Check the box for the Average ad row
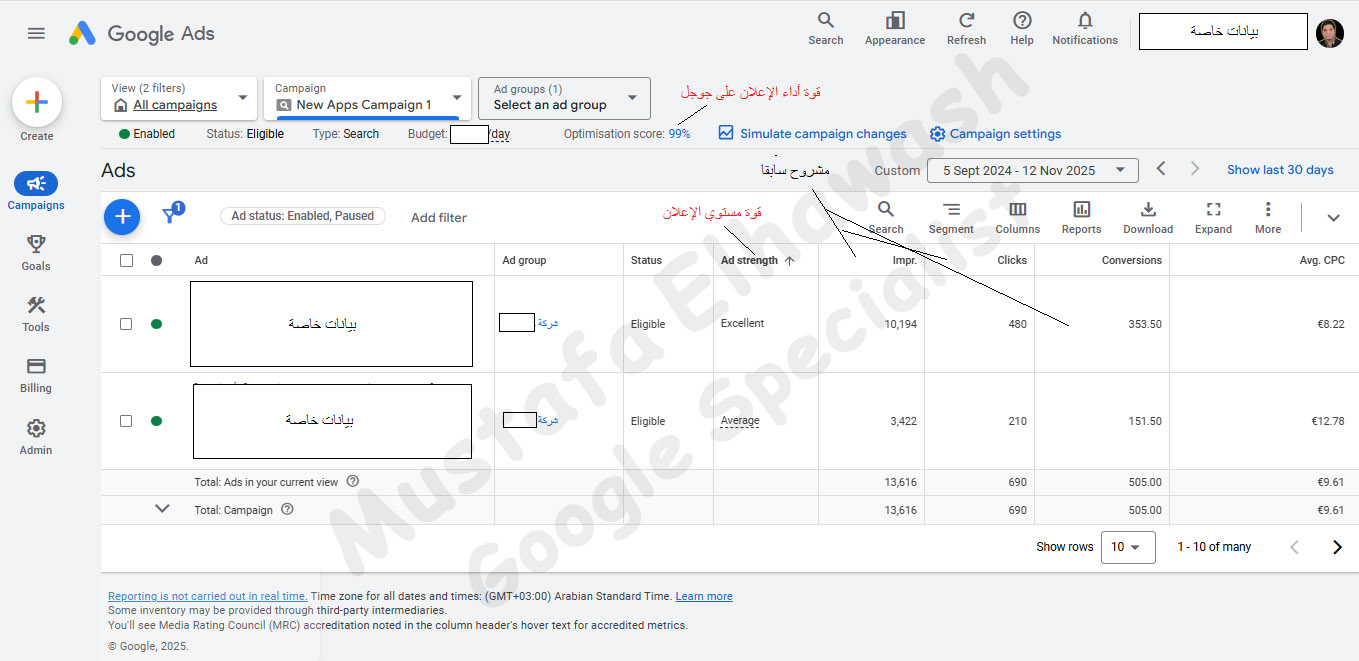1359x661 pixels. click(126, 421)
